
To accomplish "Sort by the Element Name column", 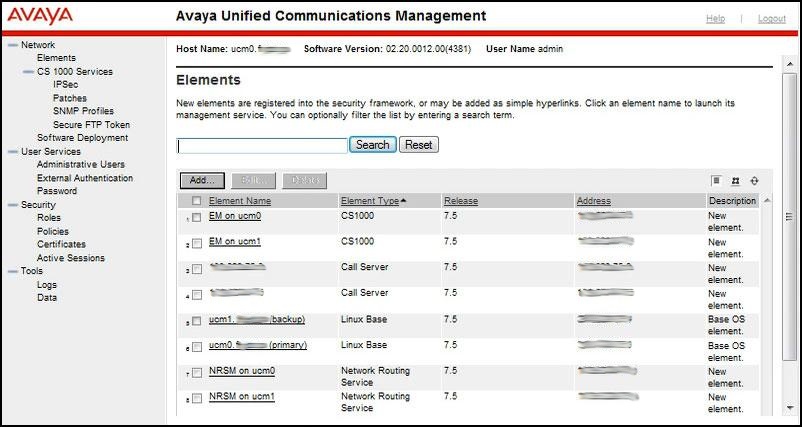I will pos(240,201).
